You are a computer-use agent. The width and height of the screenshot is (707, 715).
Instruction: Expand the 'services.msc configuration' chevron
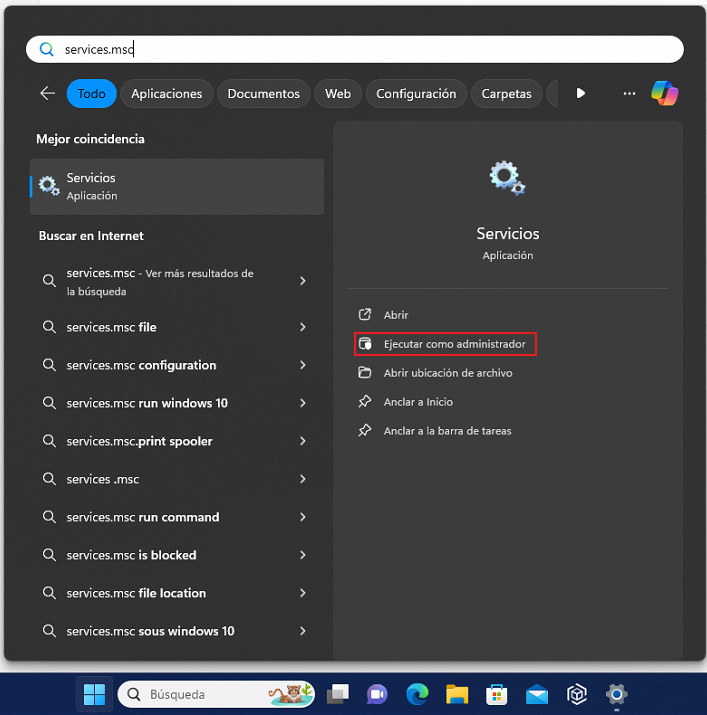(x=302, y=365)
